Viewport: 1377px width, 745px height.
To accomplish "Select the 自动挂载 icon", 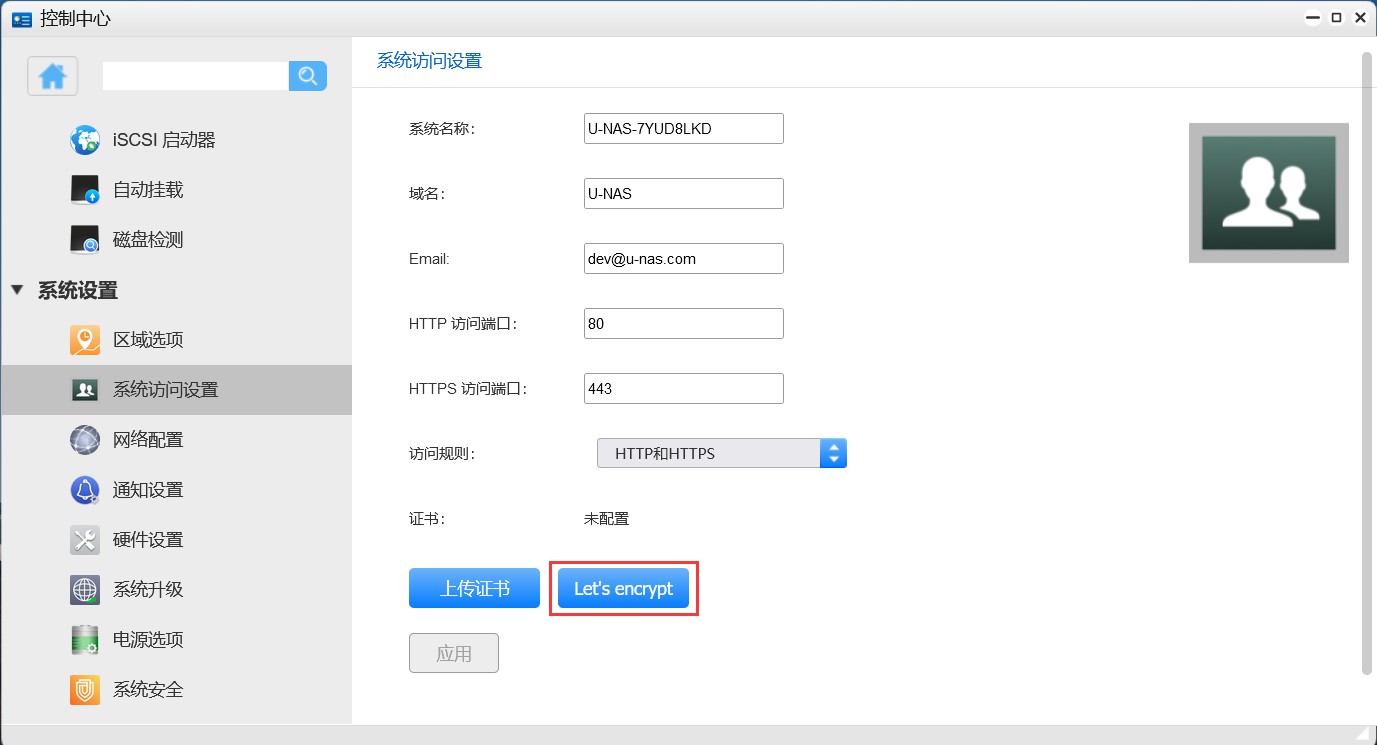I will (85, 190).
